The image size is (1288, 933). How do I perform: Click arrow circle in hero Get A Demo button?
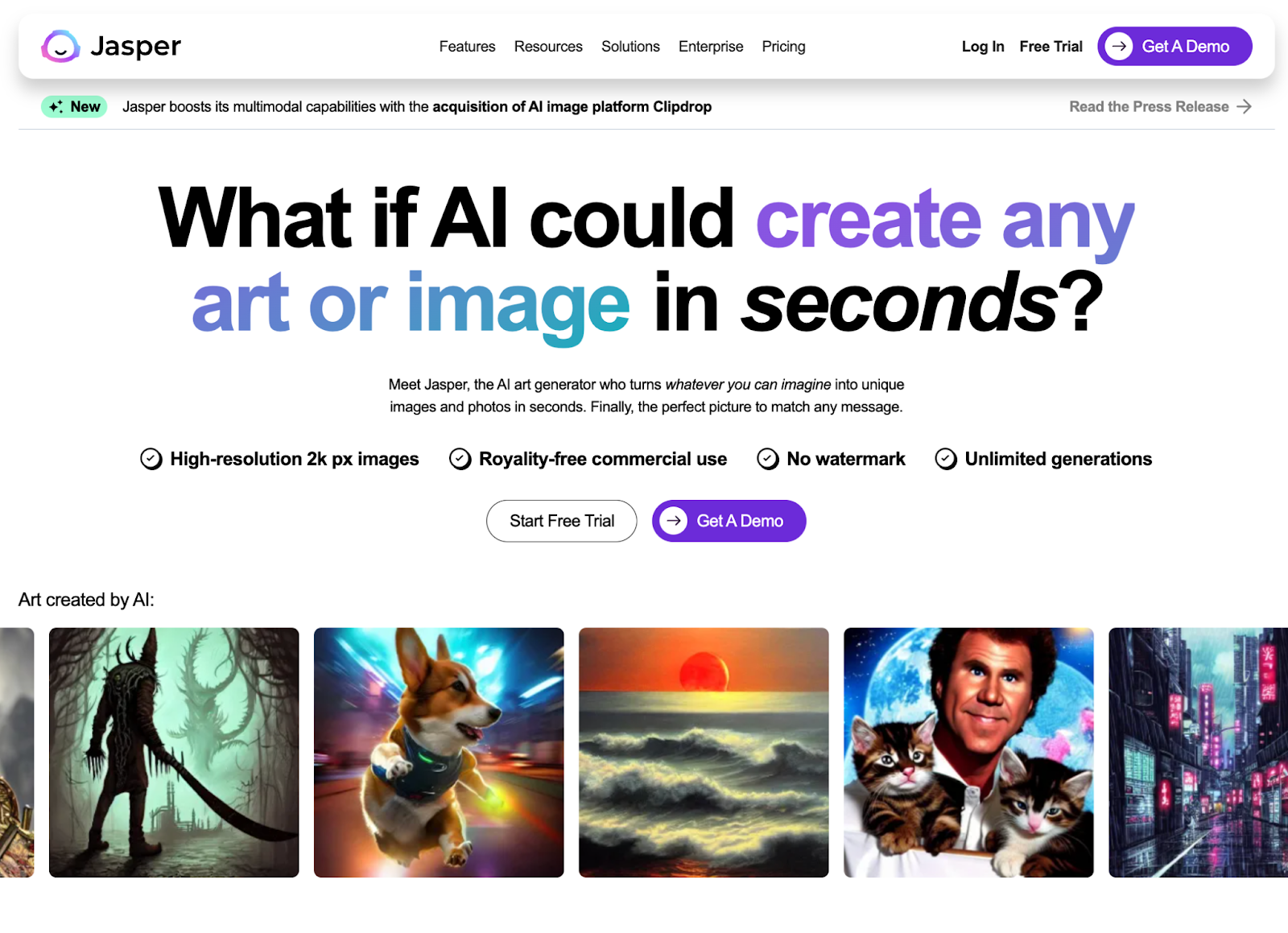click(x=674, y=521)
